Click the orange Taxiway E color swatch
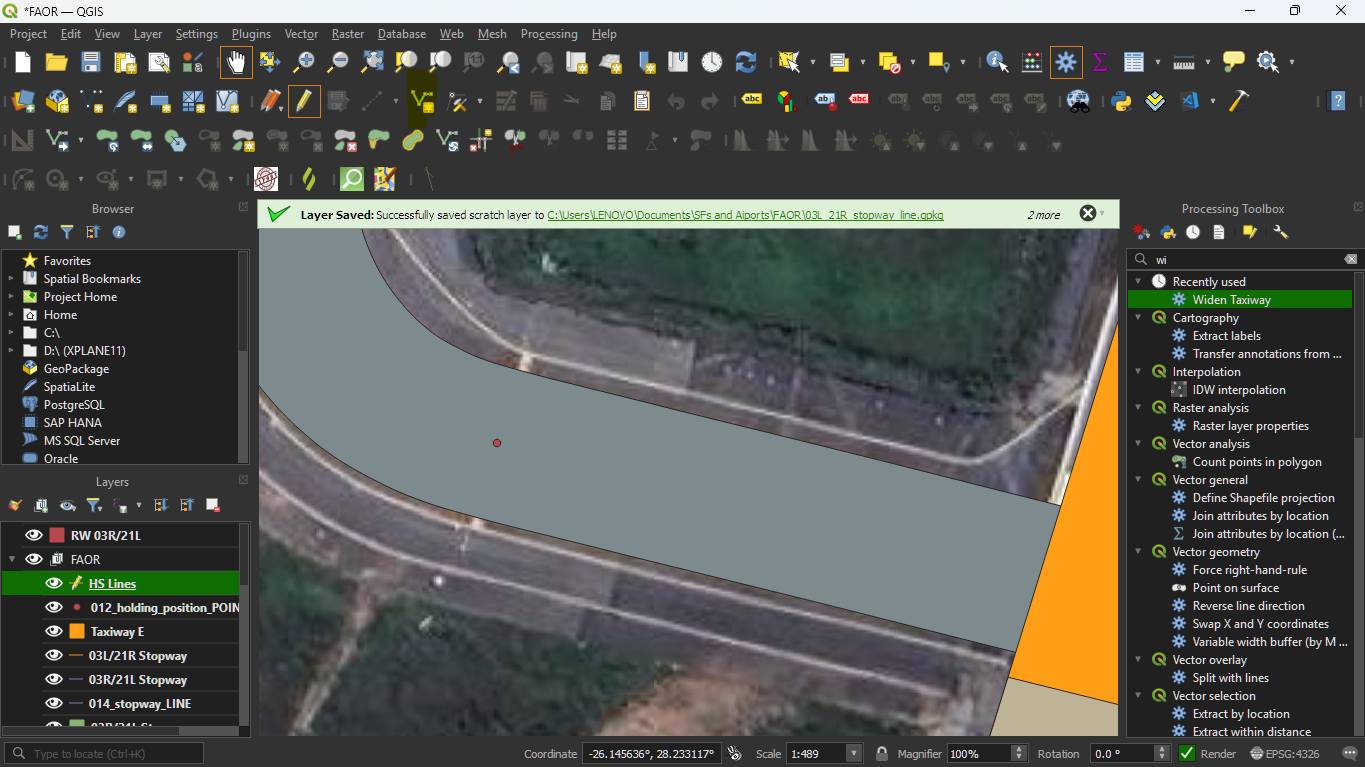The height and width of the screenshot is (767, 1365). [77, 632]
